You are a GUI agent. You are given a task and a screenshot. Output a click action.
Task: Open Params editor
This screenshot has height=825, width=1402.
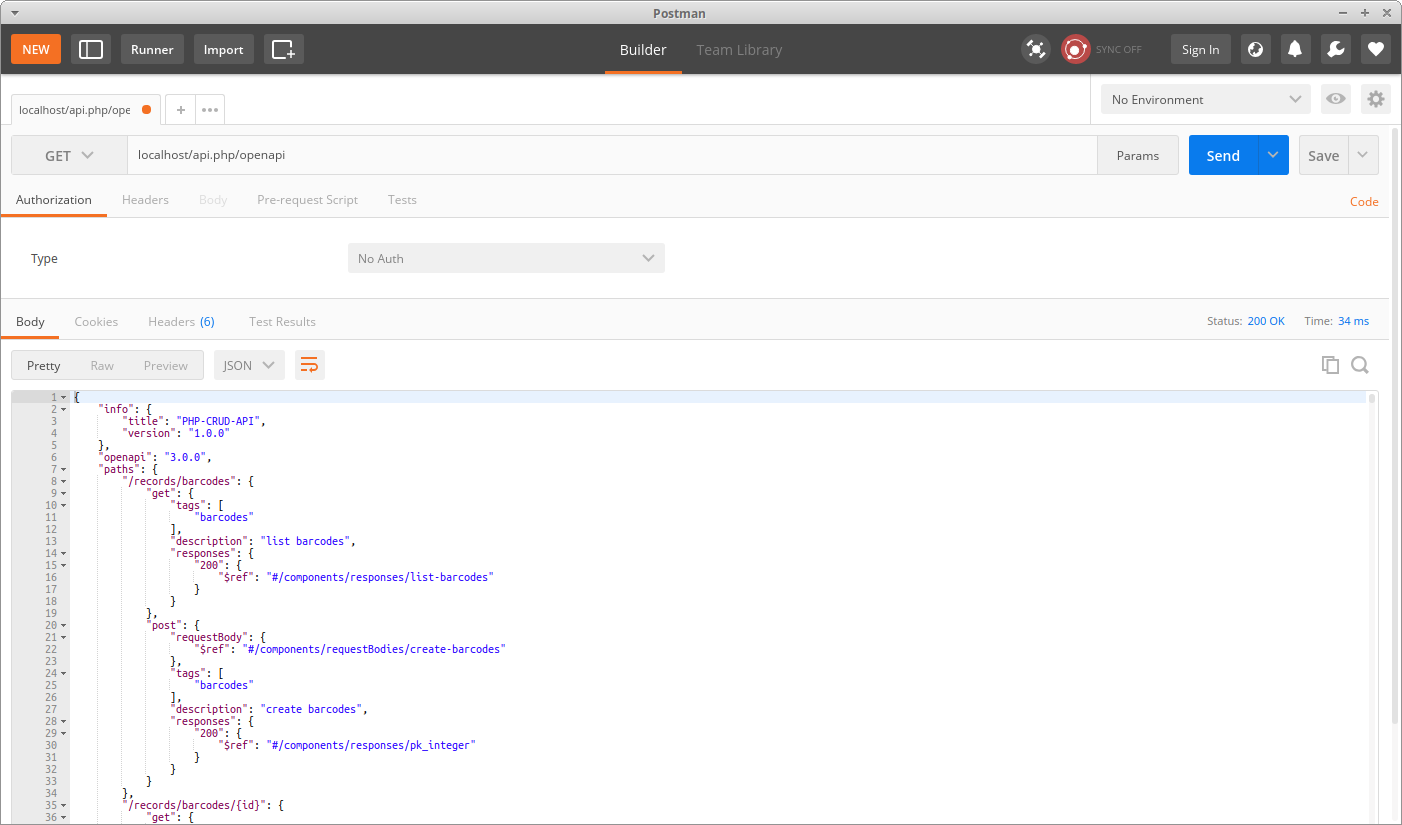pos(1138,155)
